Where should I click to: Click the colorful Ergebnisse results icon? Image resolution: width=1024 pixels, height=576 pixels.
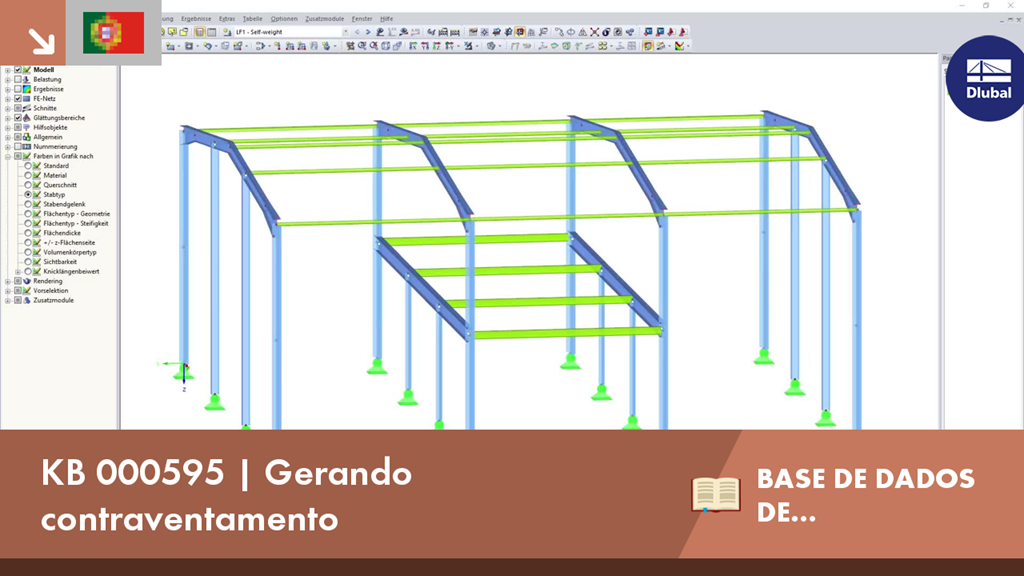[x=27, y=89]
